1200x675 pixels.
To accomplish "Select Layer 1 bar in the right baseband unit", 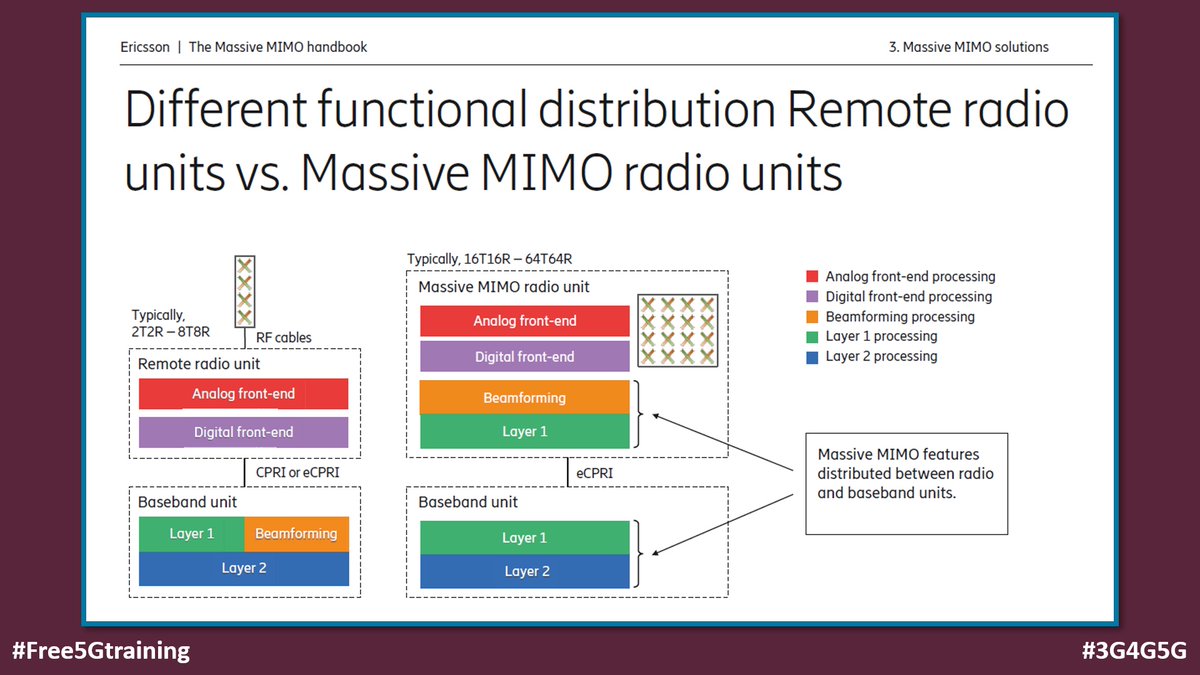I will [x=525, y=538].
